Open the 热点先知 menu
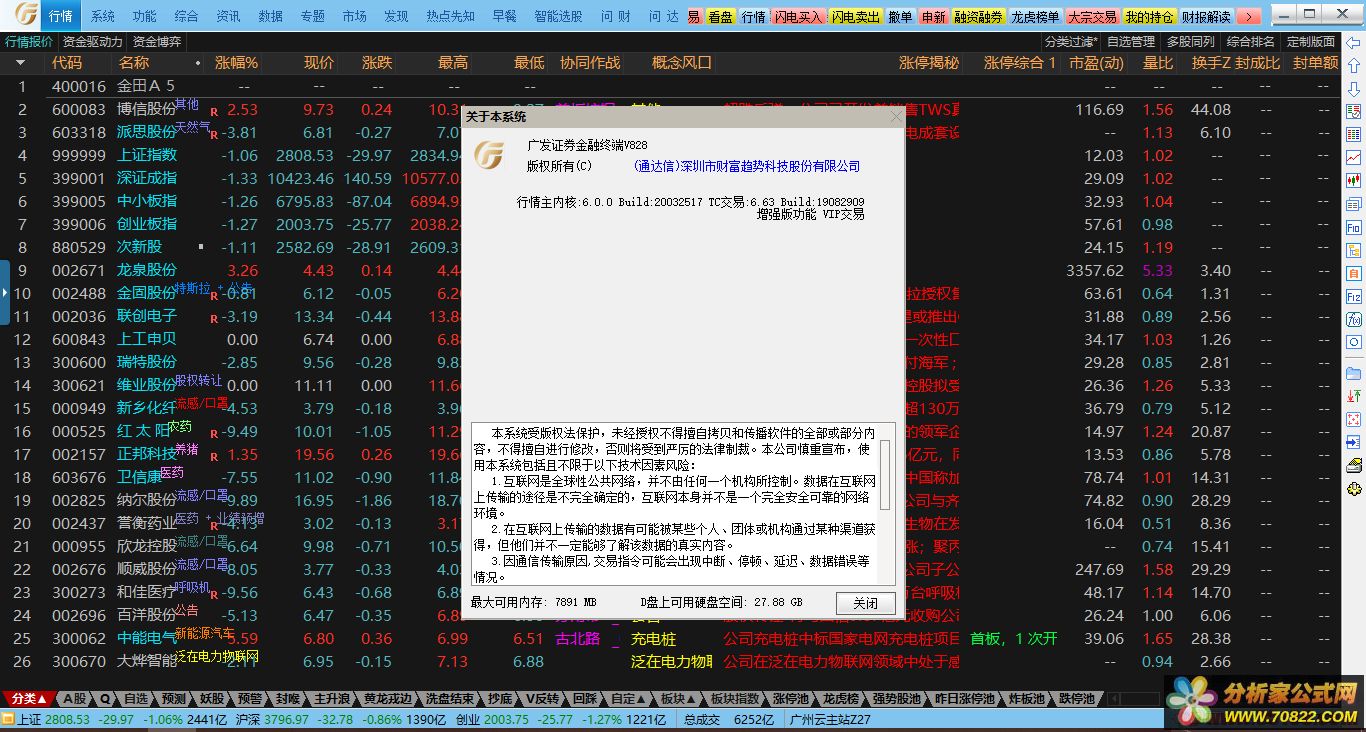Viewport: 1366px width, 732px height. click(451, 17)
